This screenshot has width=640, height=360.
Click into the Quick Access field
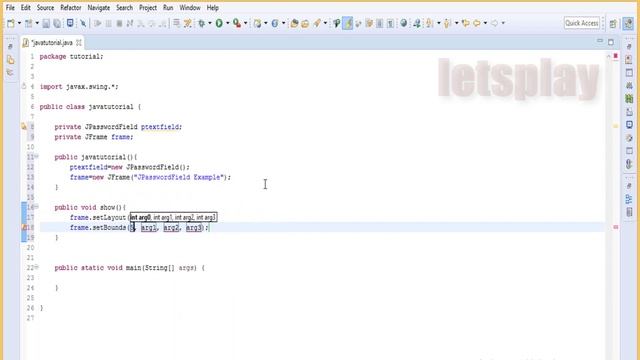click(582, 23)
